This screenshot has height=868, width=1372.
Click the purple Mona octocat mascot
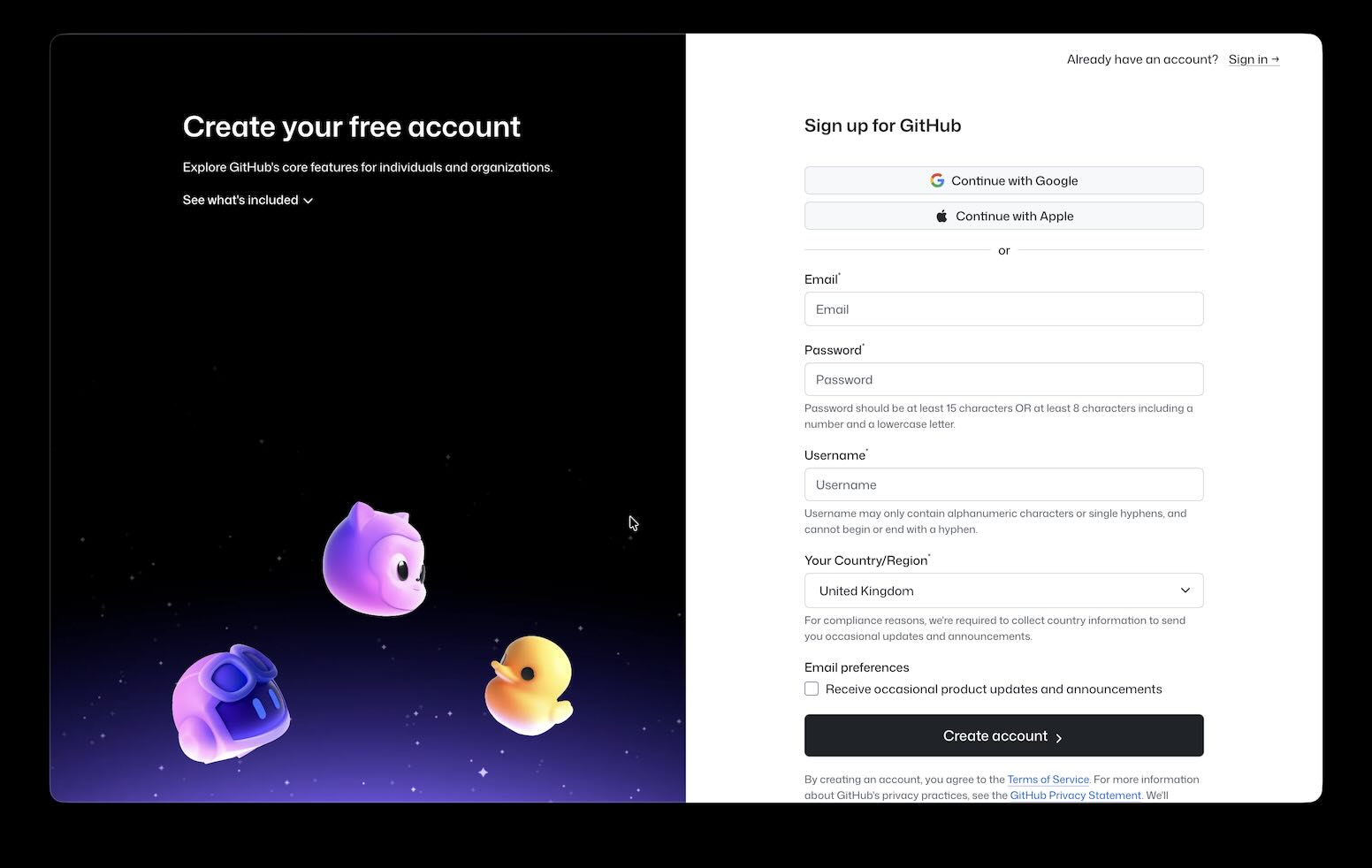pyautogui.click(x=375, y=560)
